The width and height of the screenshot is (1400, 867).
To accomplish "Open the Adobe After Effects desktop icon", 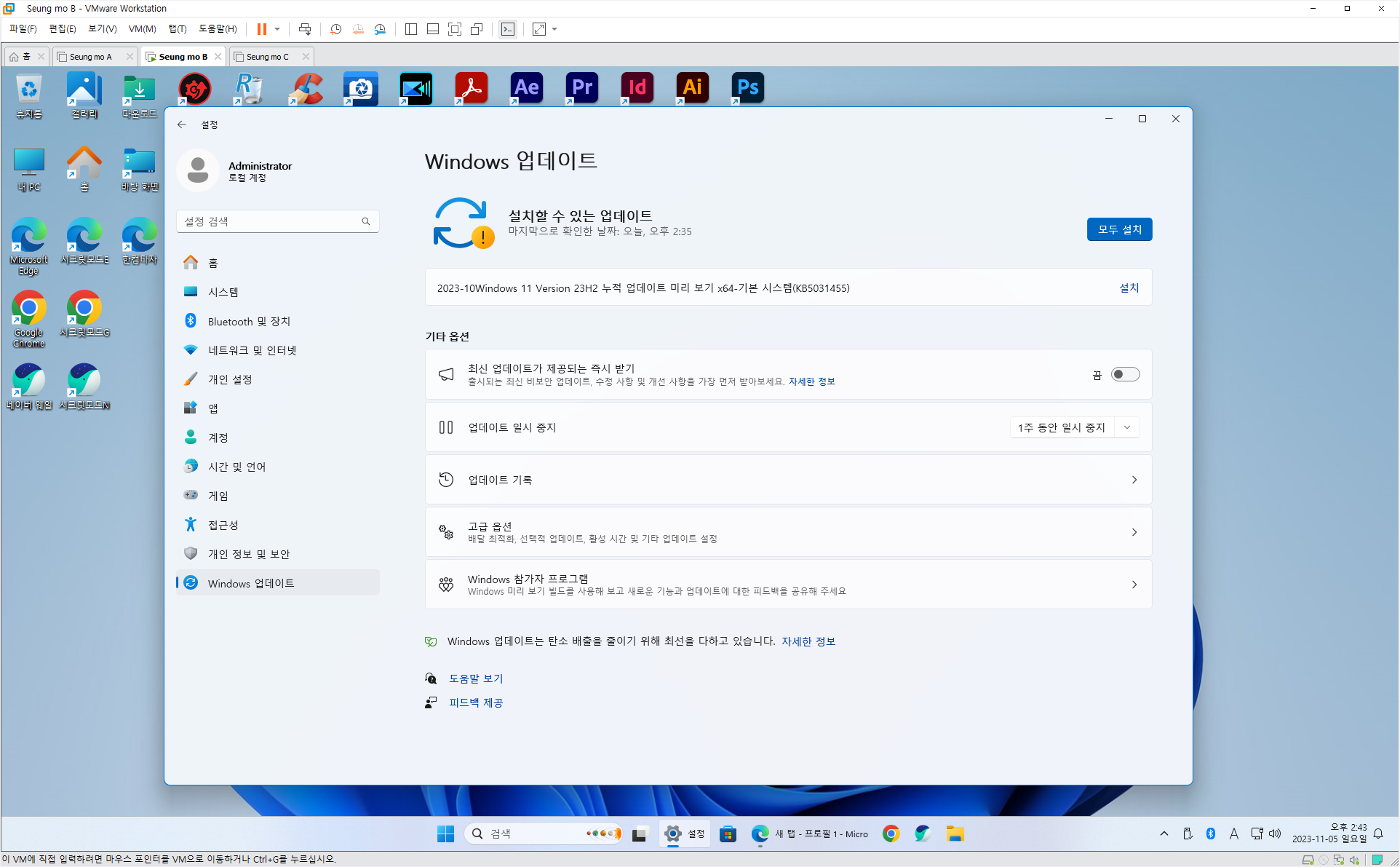I will [x=526, y=88].
